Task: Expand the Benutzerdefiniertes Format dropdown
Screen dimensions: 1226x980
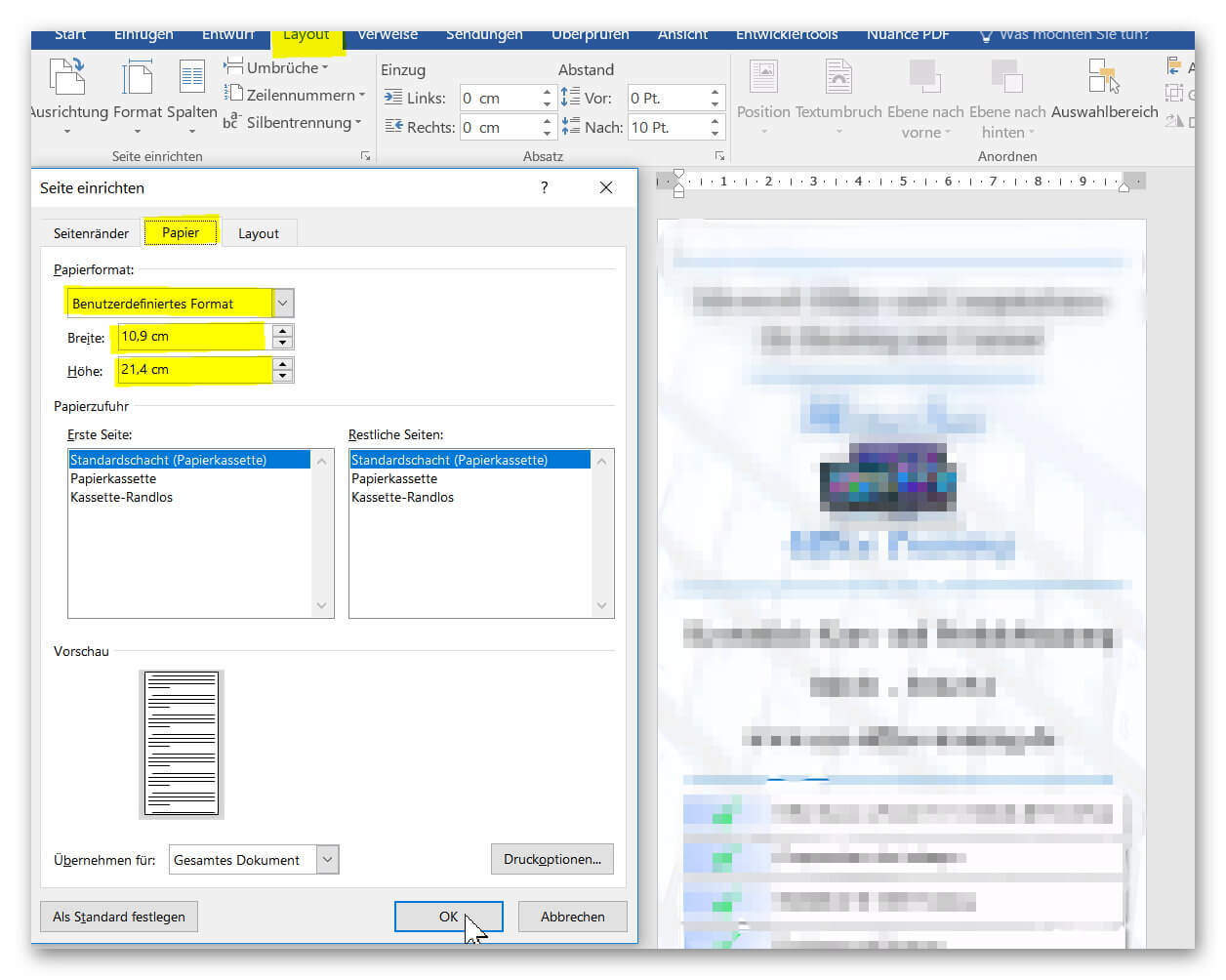Action: point(283,303)
